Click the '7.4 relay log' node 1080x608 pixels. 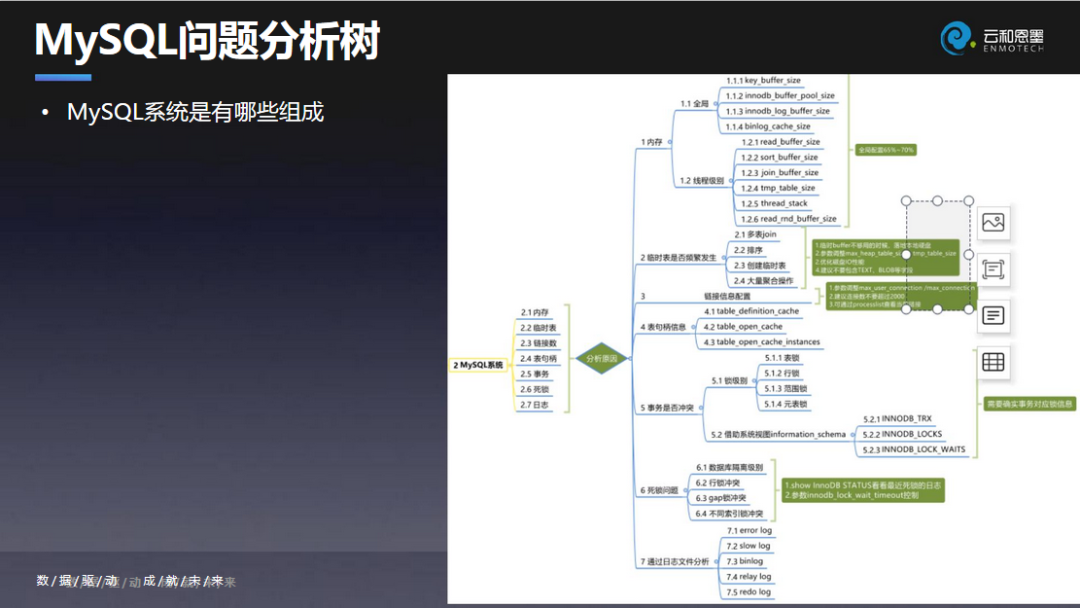[749, 577]
